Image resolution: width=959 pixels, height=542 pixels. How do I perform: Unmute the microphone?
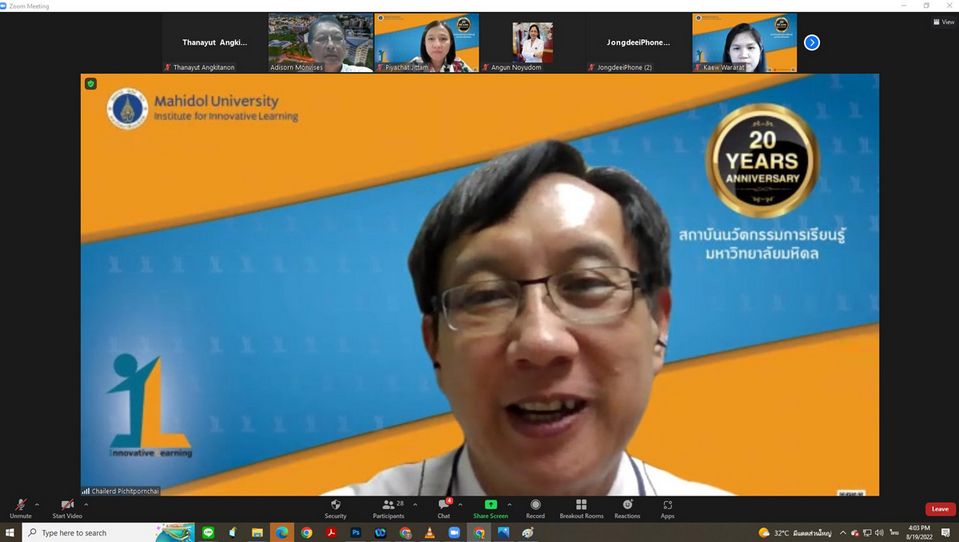pyautogui.click(x=20, y=508)
